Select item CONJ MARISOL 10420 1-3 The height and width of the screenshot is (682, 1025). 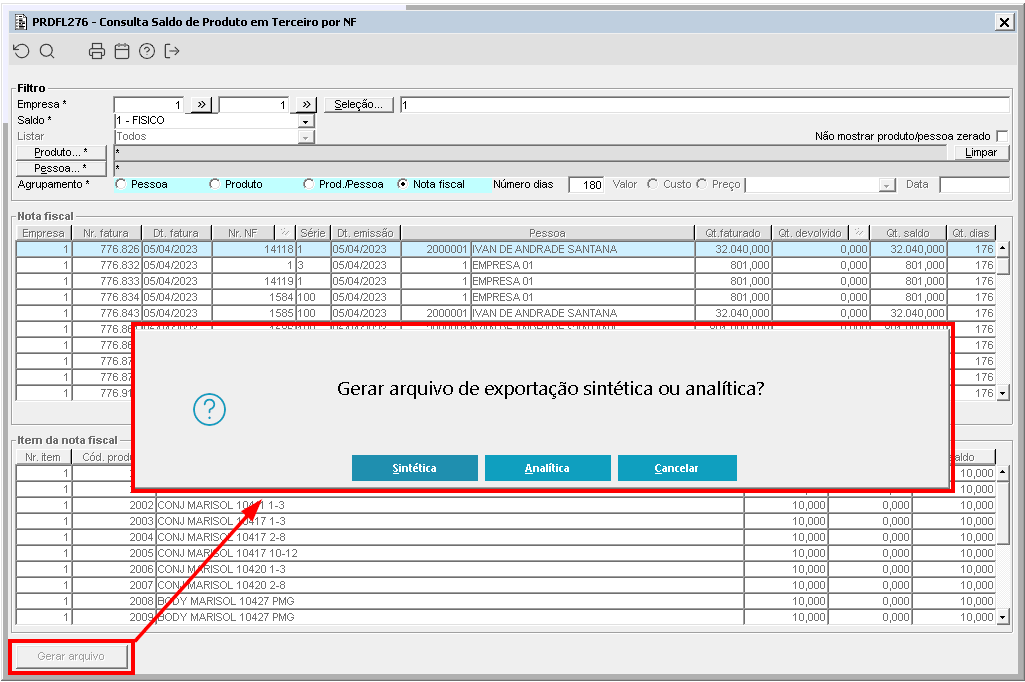(x=505, y=569)
